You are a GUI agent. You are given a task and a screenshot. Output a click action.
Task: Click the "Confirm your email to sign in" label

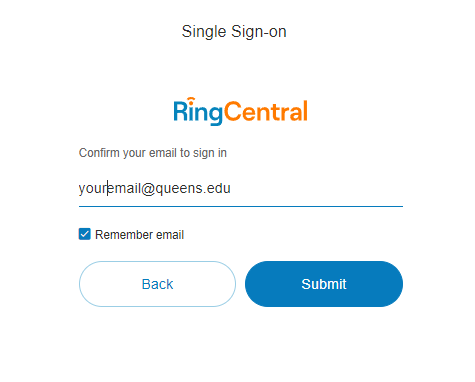tap(153, 153)
